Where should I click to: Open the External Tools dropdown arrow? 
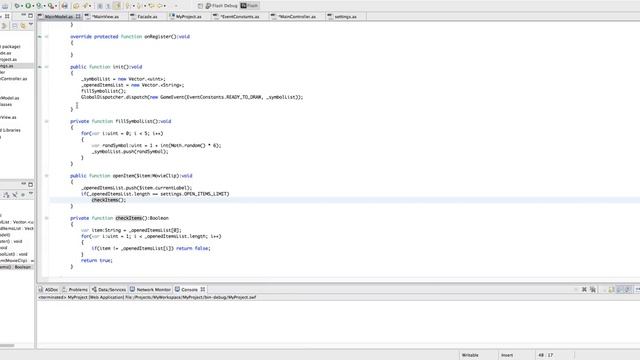(x=56, y=6)
